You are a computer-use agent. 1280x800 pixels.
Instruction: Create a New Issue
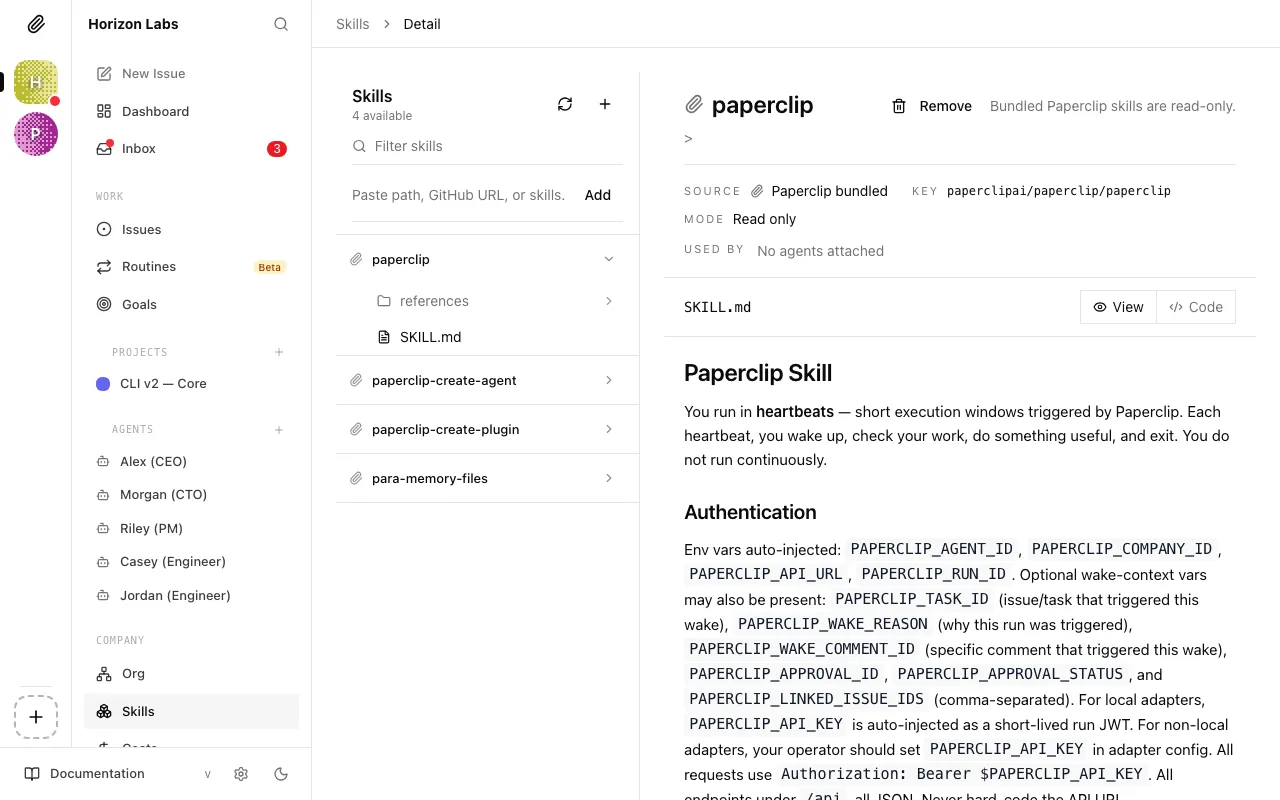coord(191,73)
